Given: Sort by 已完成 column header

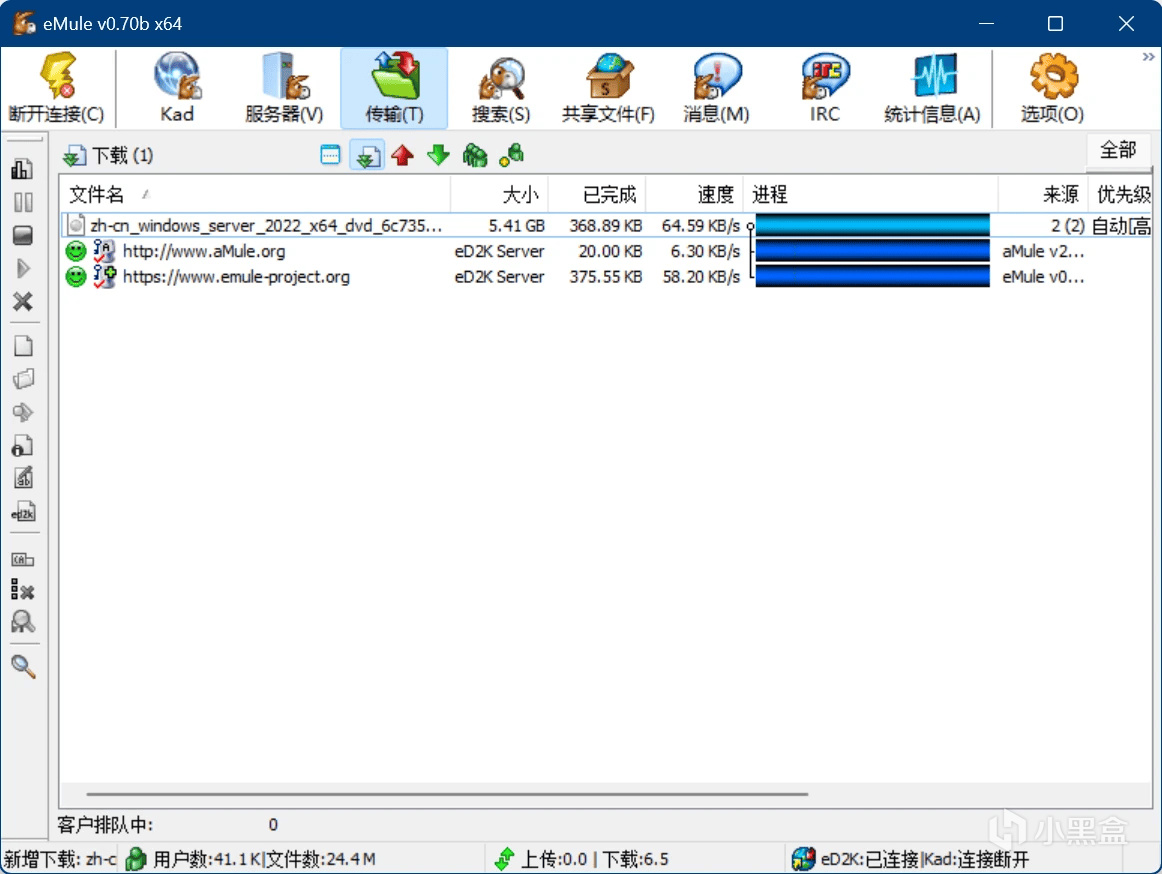Looking at the screenshot, I should 597,195.
